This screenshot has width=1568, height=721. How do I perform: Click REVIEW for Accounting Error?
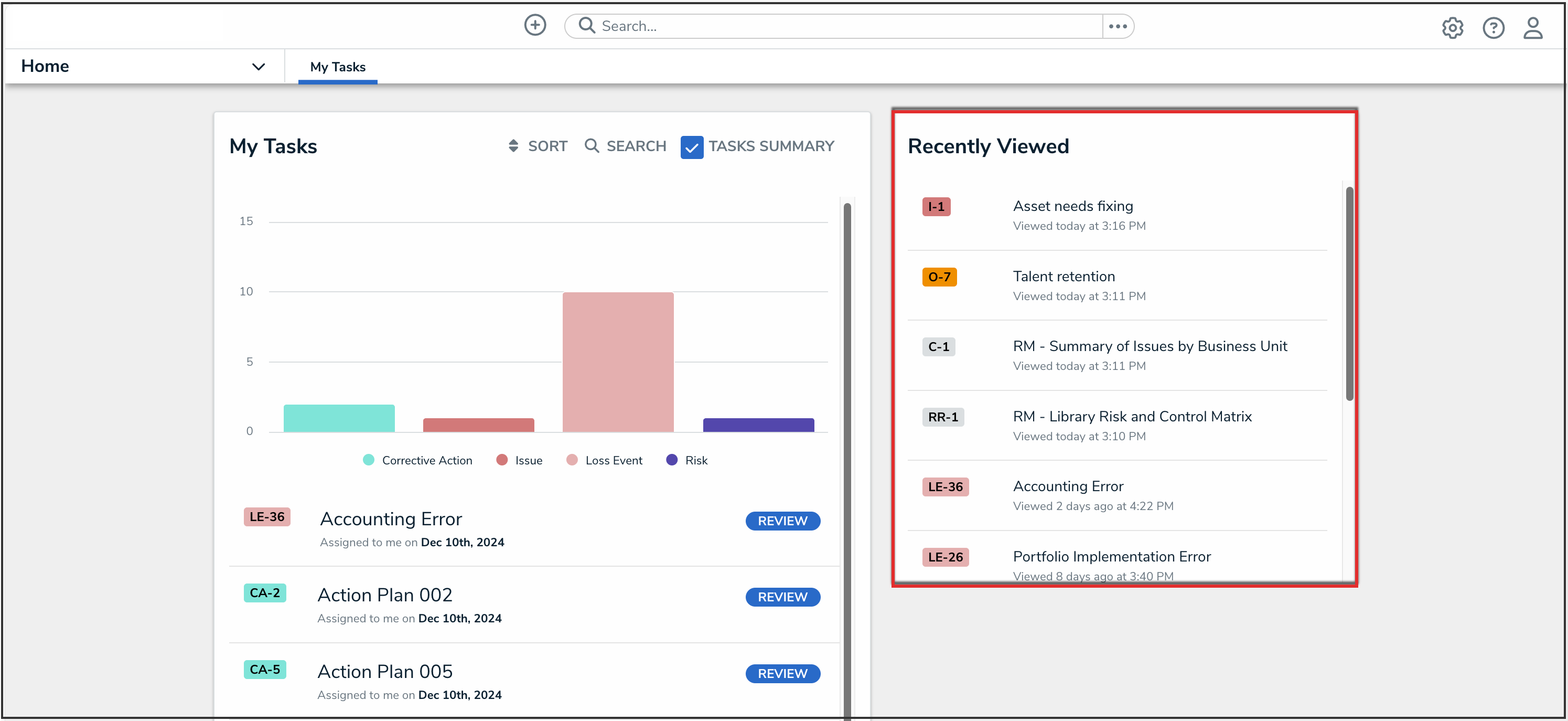pos(782,521)
